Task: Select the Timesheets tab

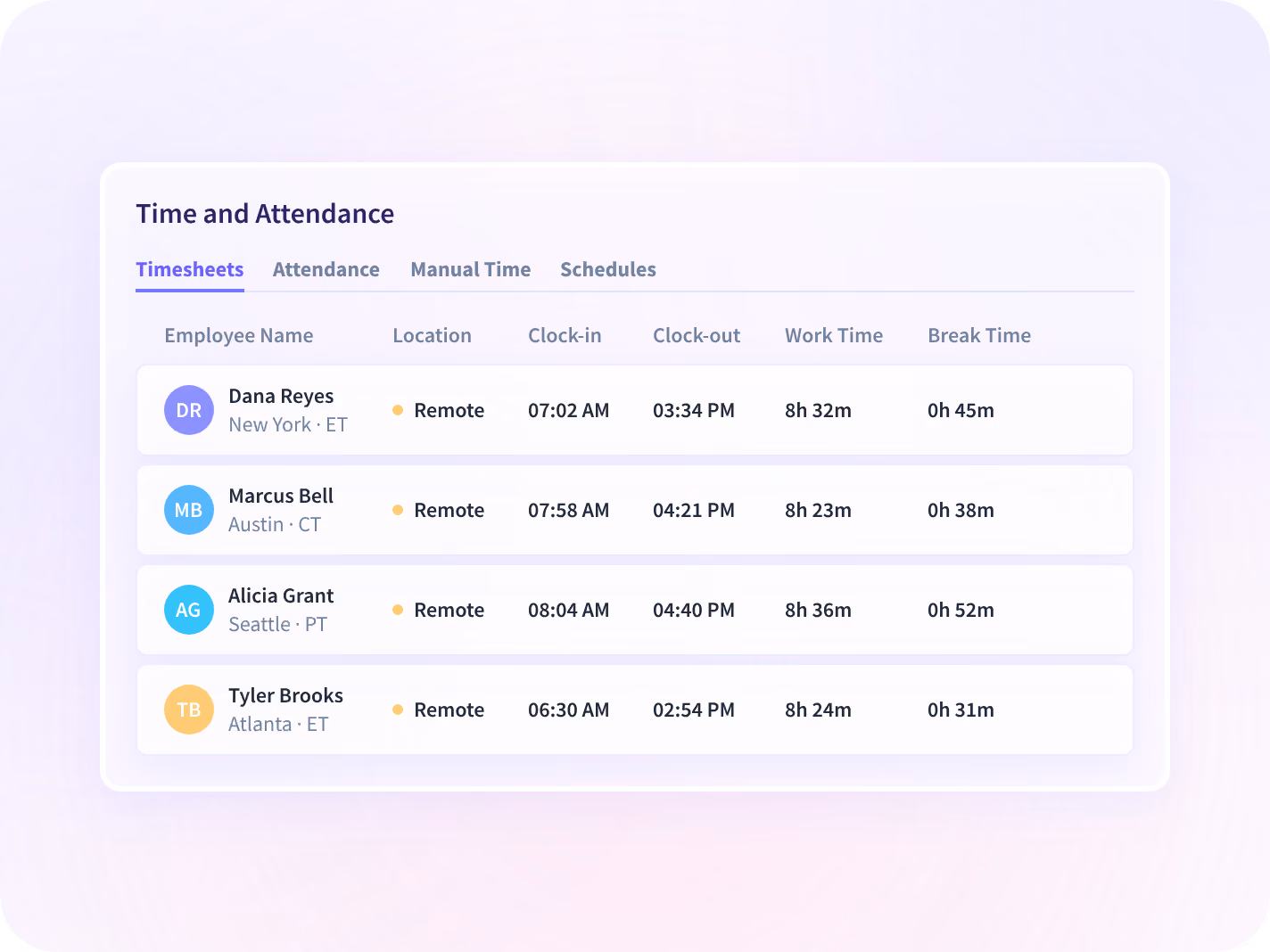Action: point(190,269)
